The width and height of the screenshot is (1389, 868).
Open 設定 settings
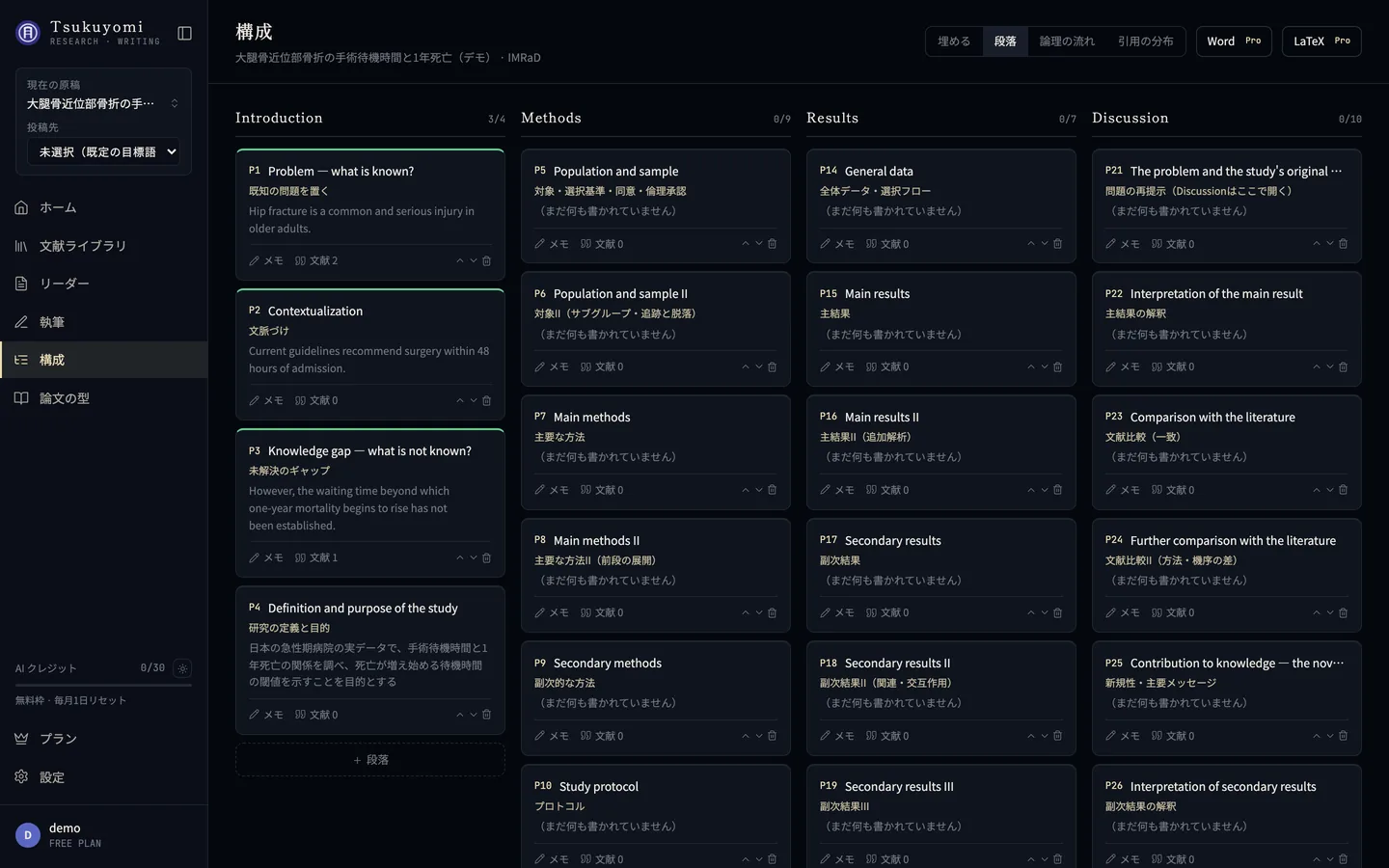103,777
